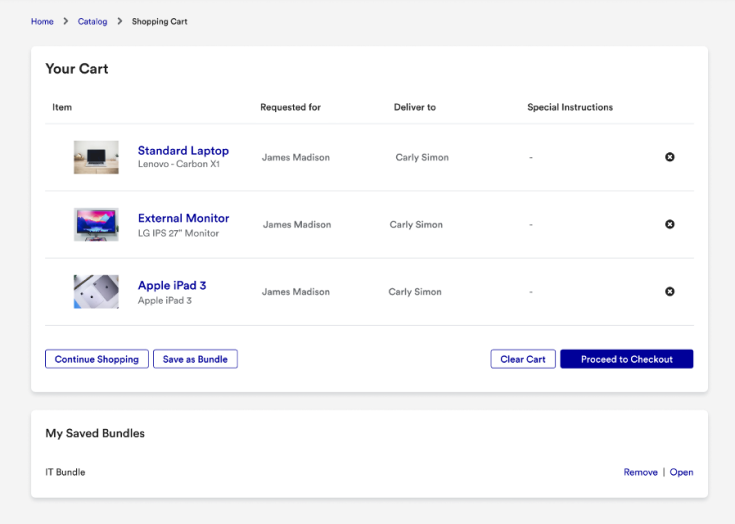The width and height of the screenshot is (735, 524).
Task: Proceed to Checkout
Action: click(x=627, y=359)
